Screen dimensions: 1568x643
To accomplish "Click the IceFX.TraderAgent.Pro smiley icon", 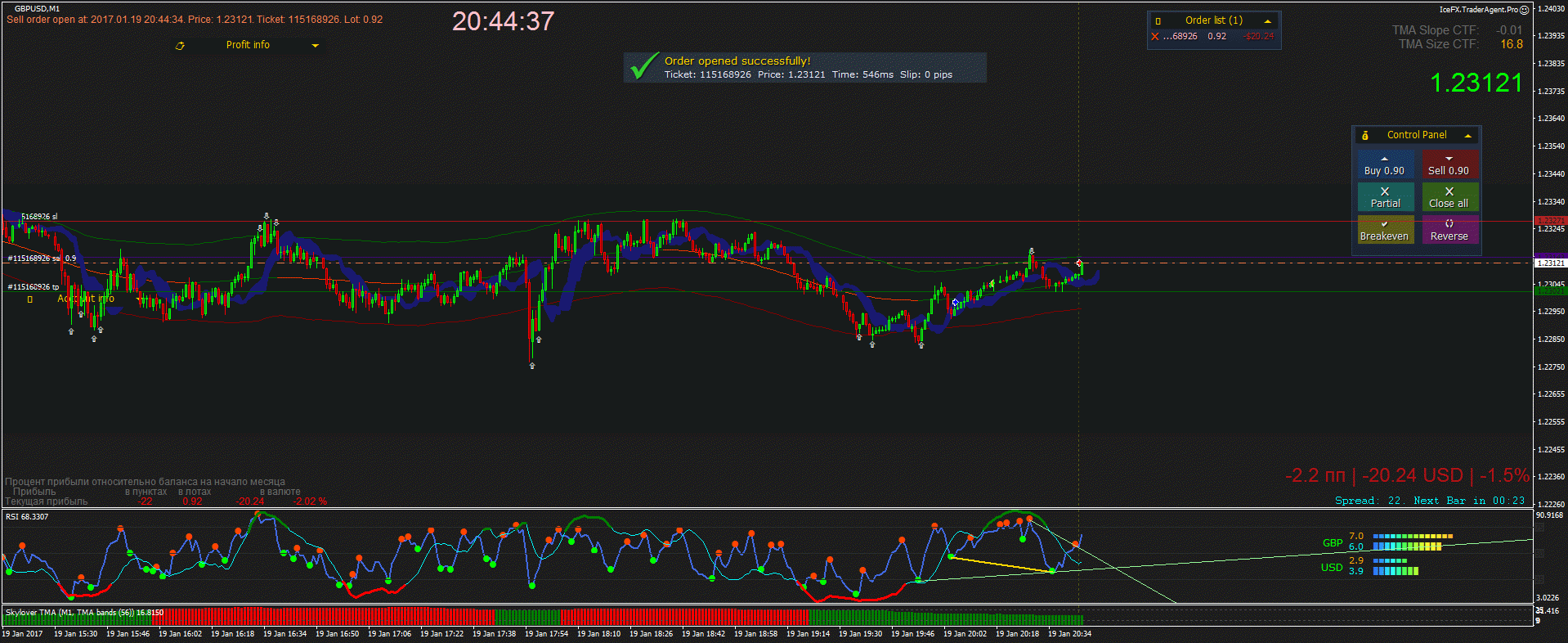I will (x=1524, y=10).
